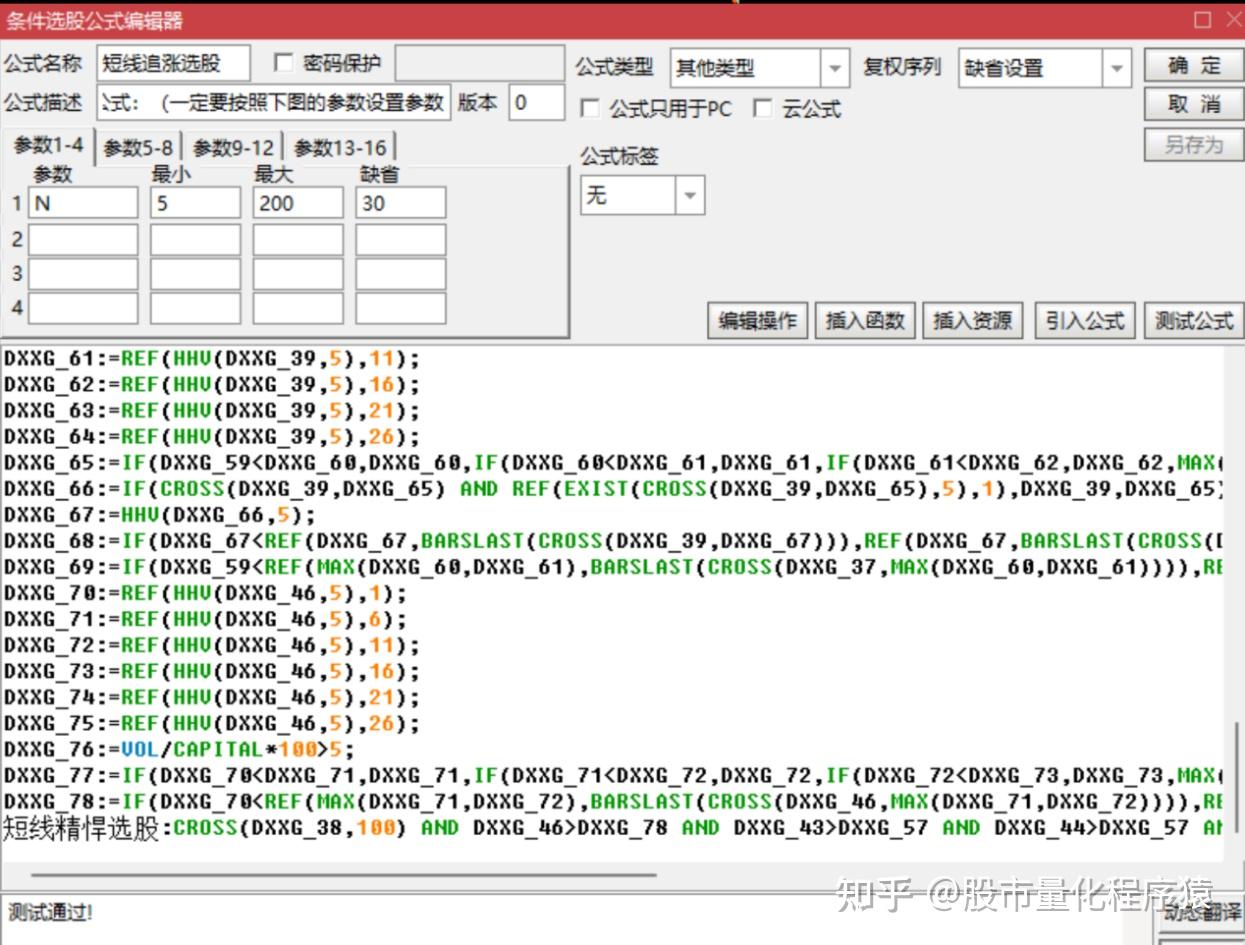Click the code line DXXG_61
Image resolution: width=1245 pixels, height=945 pixels.
pos(212,358)
